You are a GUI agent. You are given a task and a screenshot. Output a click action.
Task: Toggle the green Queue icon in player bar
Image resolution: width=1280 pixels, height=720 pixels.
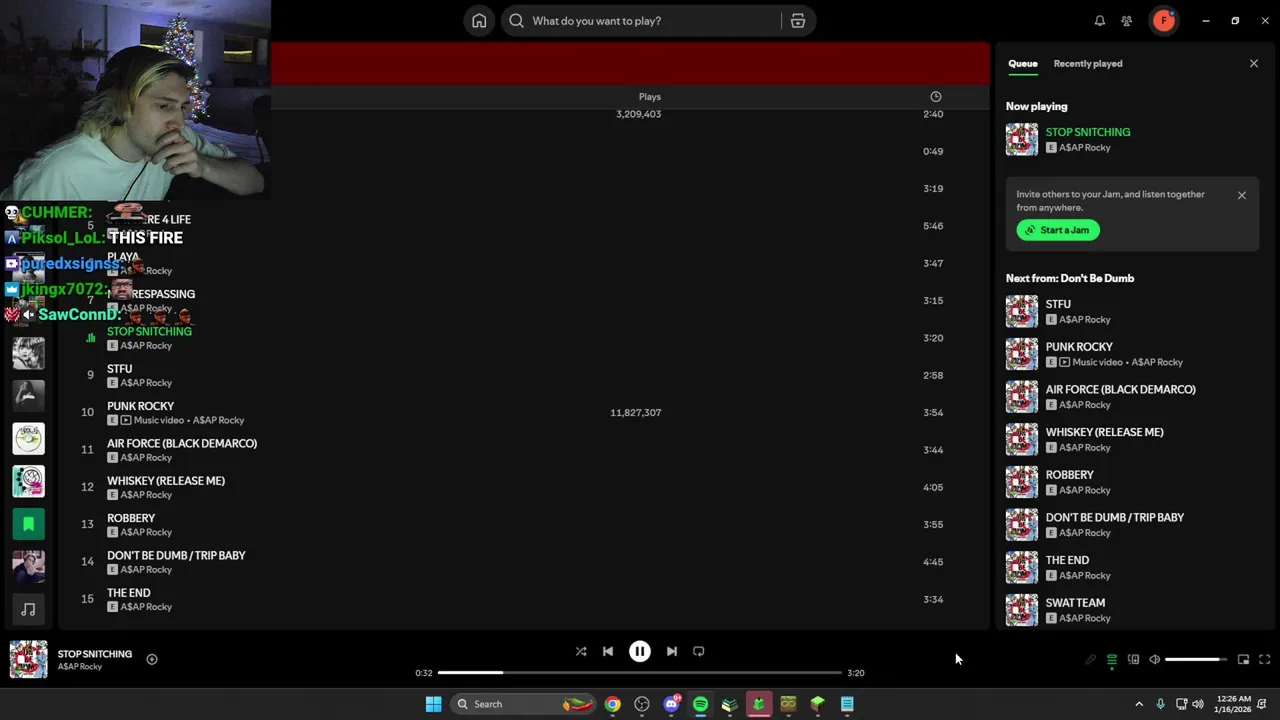(1112, 660)
